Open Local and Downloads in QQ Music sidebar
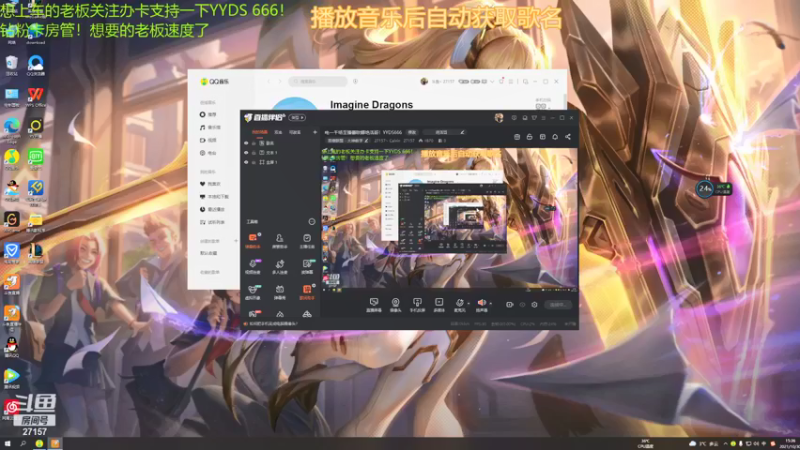Image resolution: width=800 pixels, height=450 pixels. pyautogui.click(x=214, y=196)
